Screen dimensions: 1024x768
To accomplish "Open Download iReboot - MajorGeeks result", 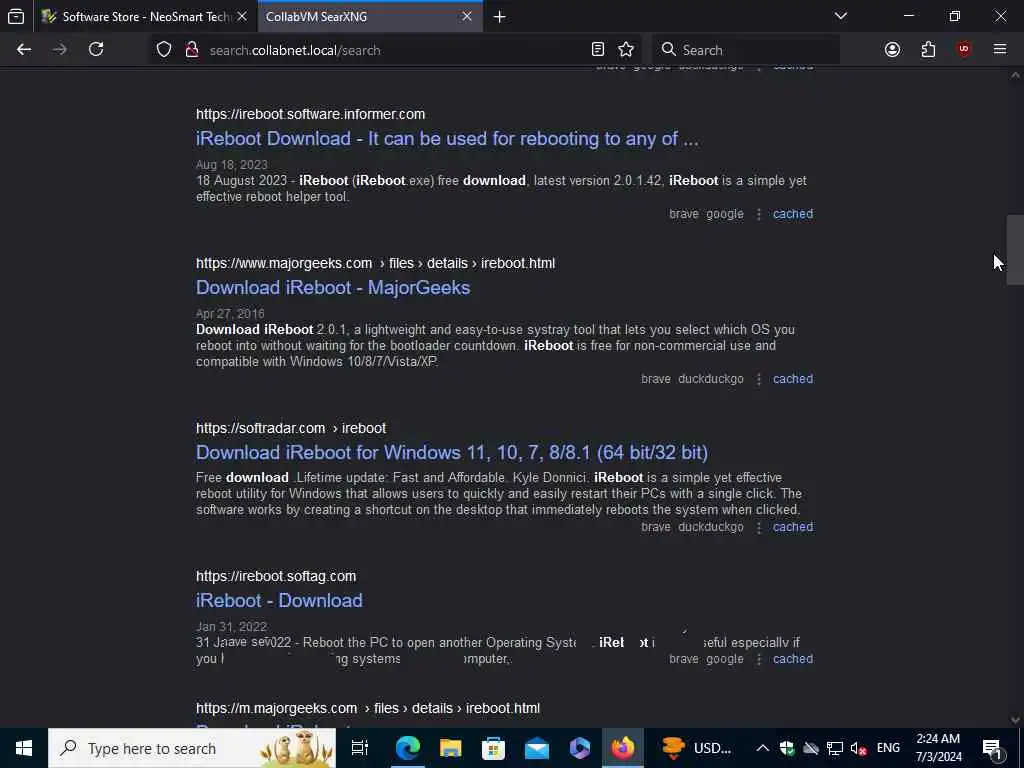I will [333, 287].
